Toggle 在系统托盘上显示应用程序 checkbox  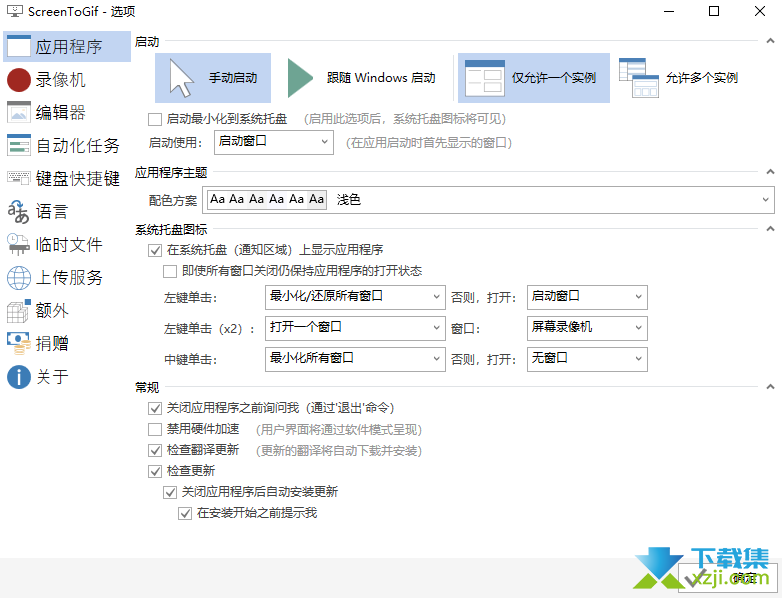point(155,250)
